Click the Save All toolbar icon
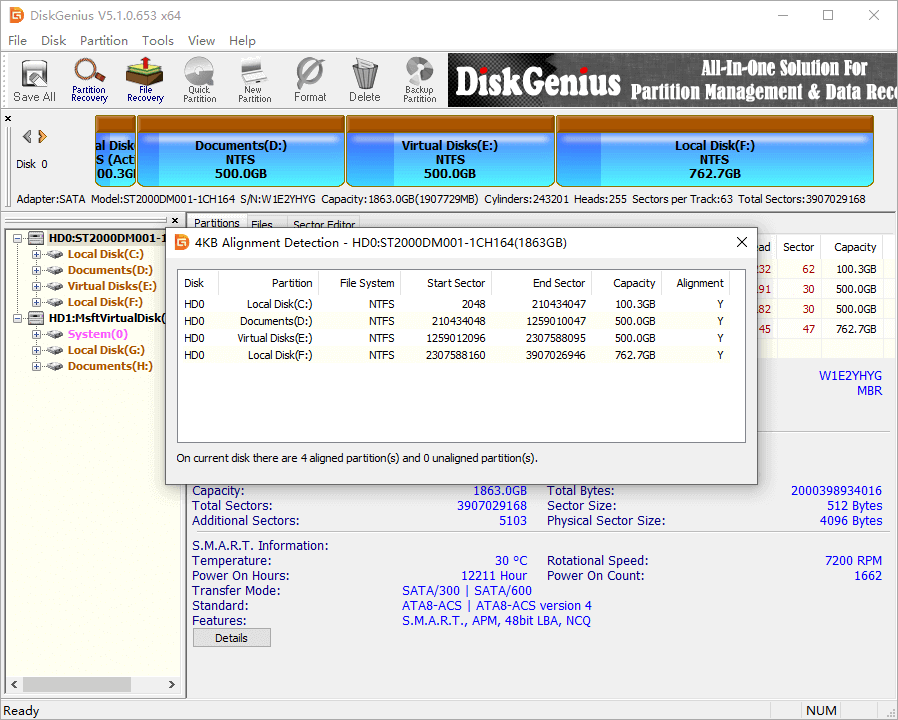This screenshot has height=720, width=898. tap(34, 80)
